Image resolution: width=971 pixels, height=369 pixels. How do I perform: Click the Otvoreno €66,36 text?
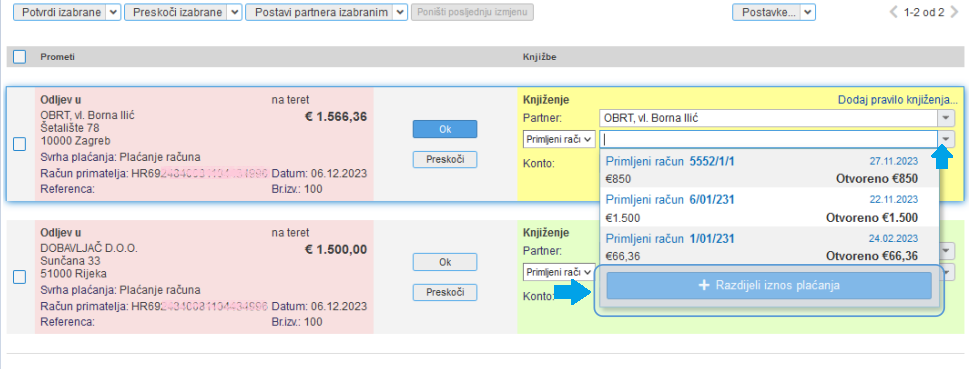(872, 256)
